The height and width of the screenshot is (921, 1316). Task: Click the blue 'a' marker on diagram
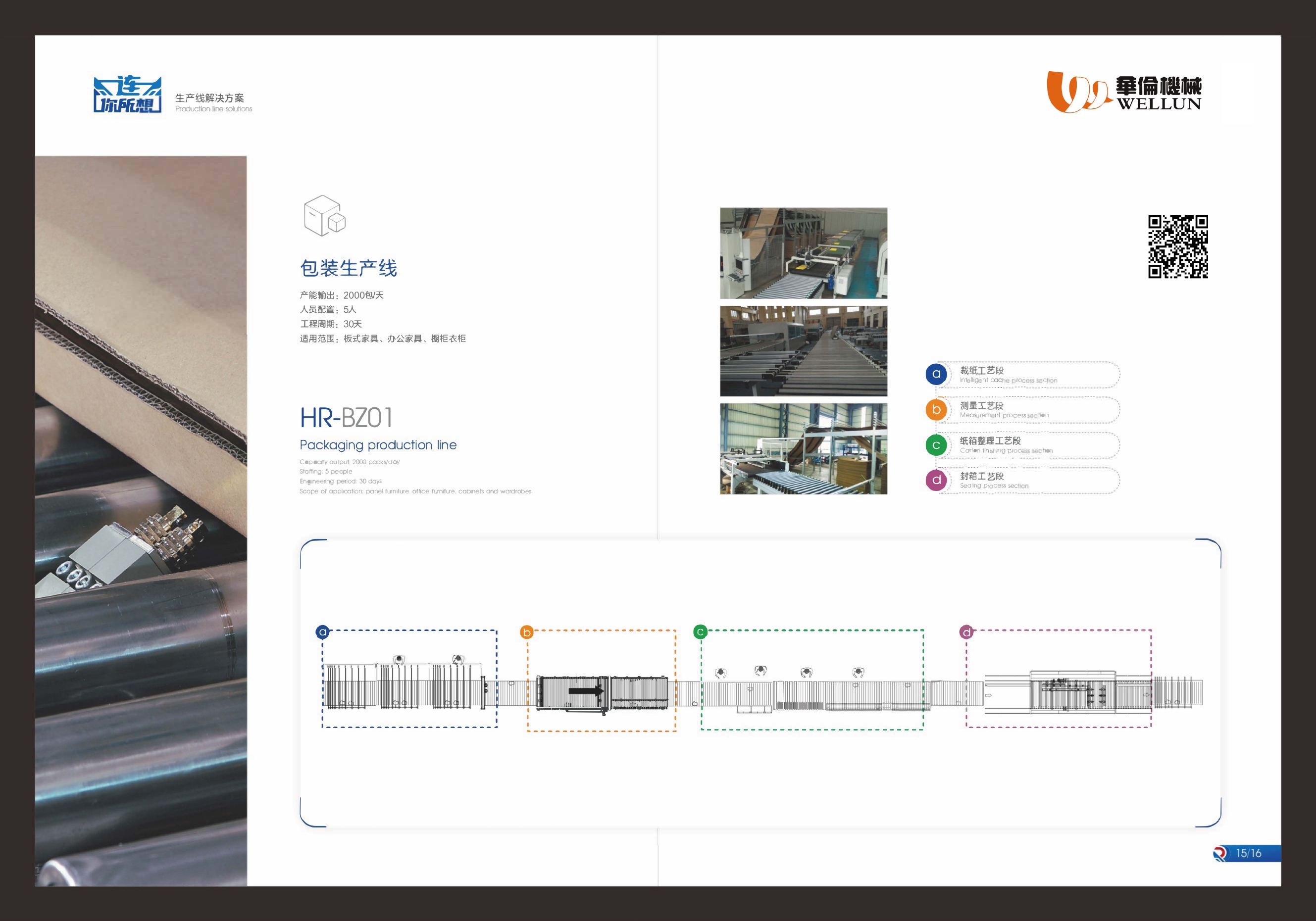pos(323,632)
